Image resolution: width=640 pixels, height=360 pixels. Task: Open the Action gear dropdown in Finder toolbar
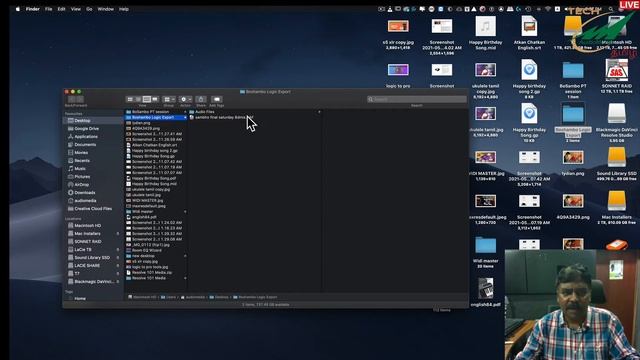[185, 99]
